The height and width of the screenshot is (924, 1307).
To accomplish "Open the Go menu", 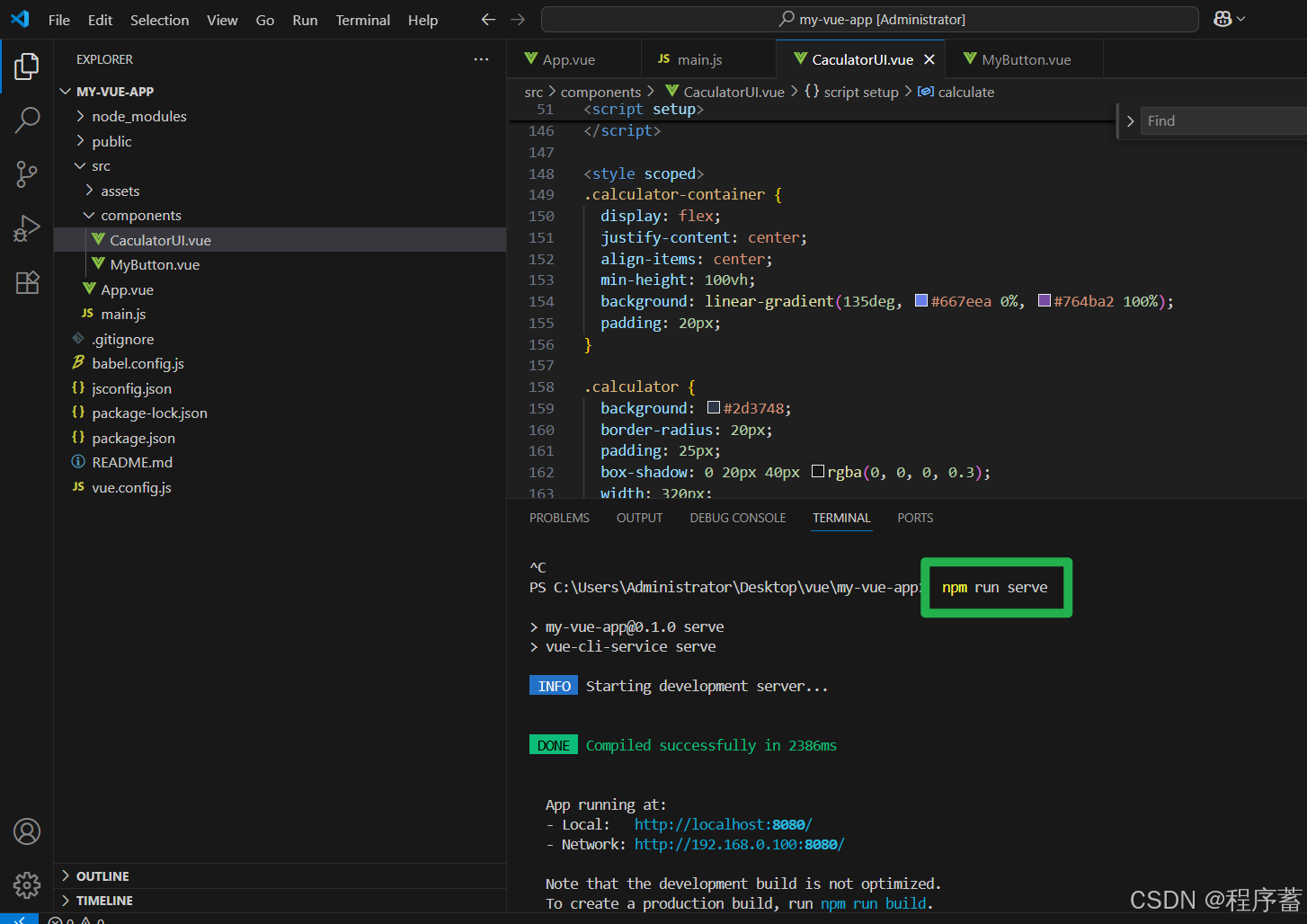I will pos(265,20).
